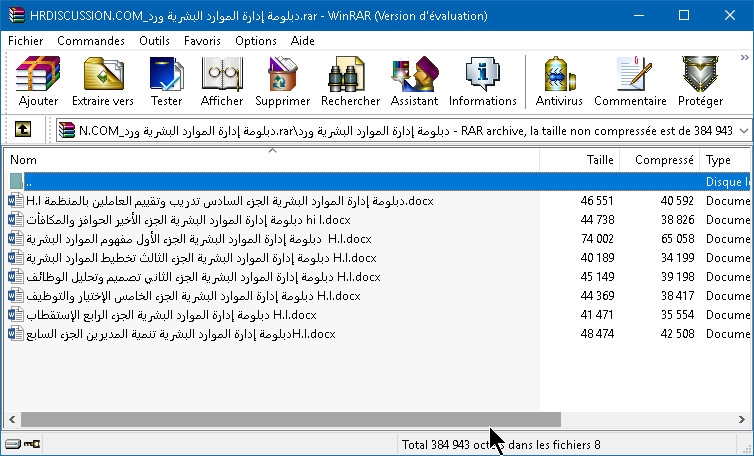Click Word icon of 40 189 file
Screen dimensions: 754x456
(x=16, y=258)
